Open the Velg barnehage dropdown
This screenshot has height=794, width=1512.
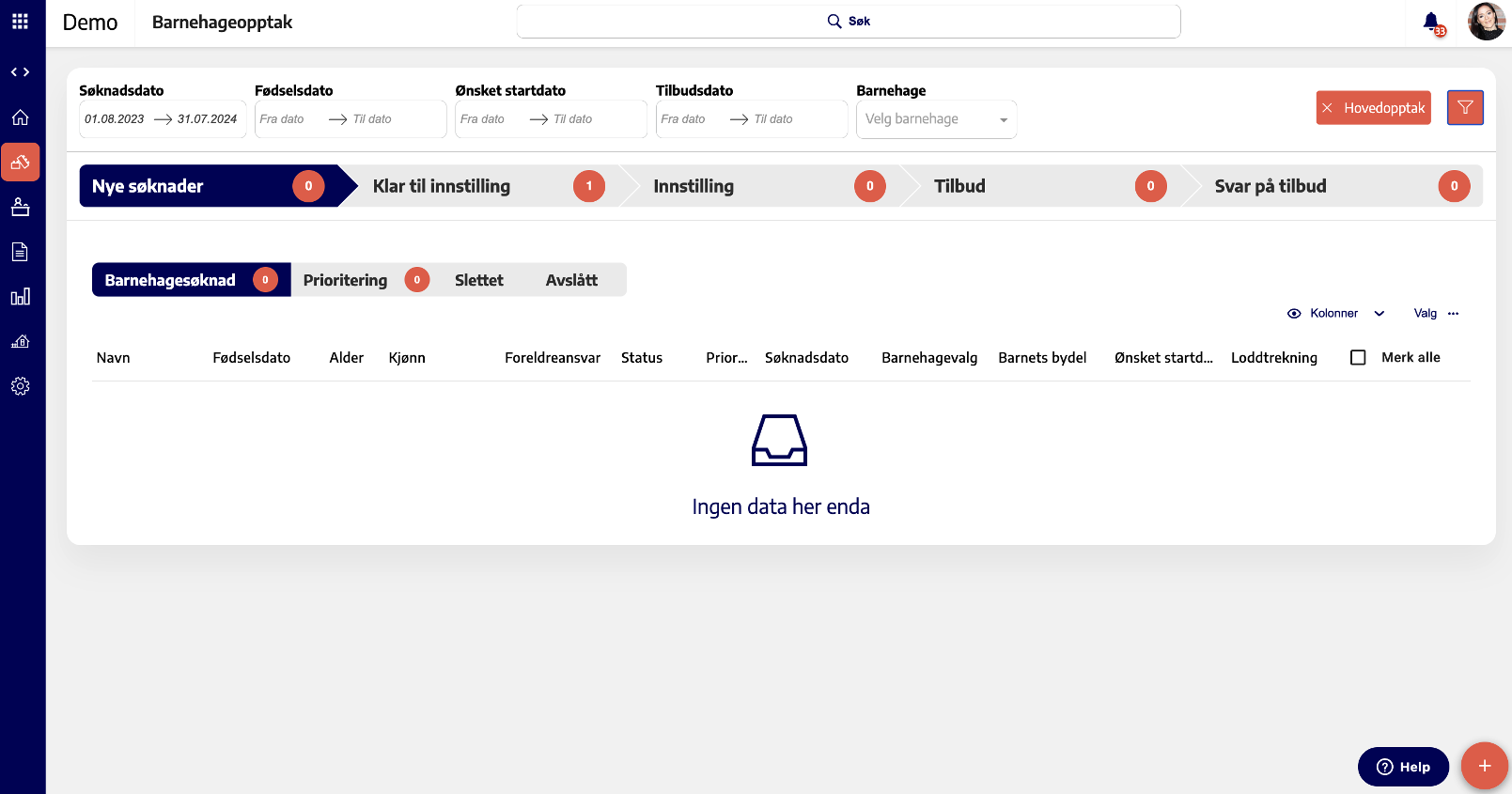[936, 119]
